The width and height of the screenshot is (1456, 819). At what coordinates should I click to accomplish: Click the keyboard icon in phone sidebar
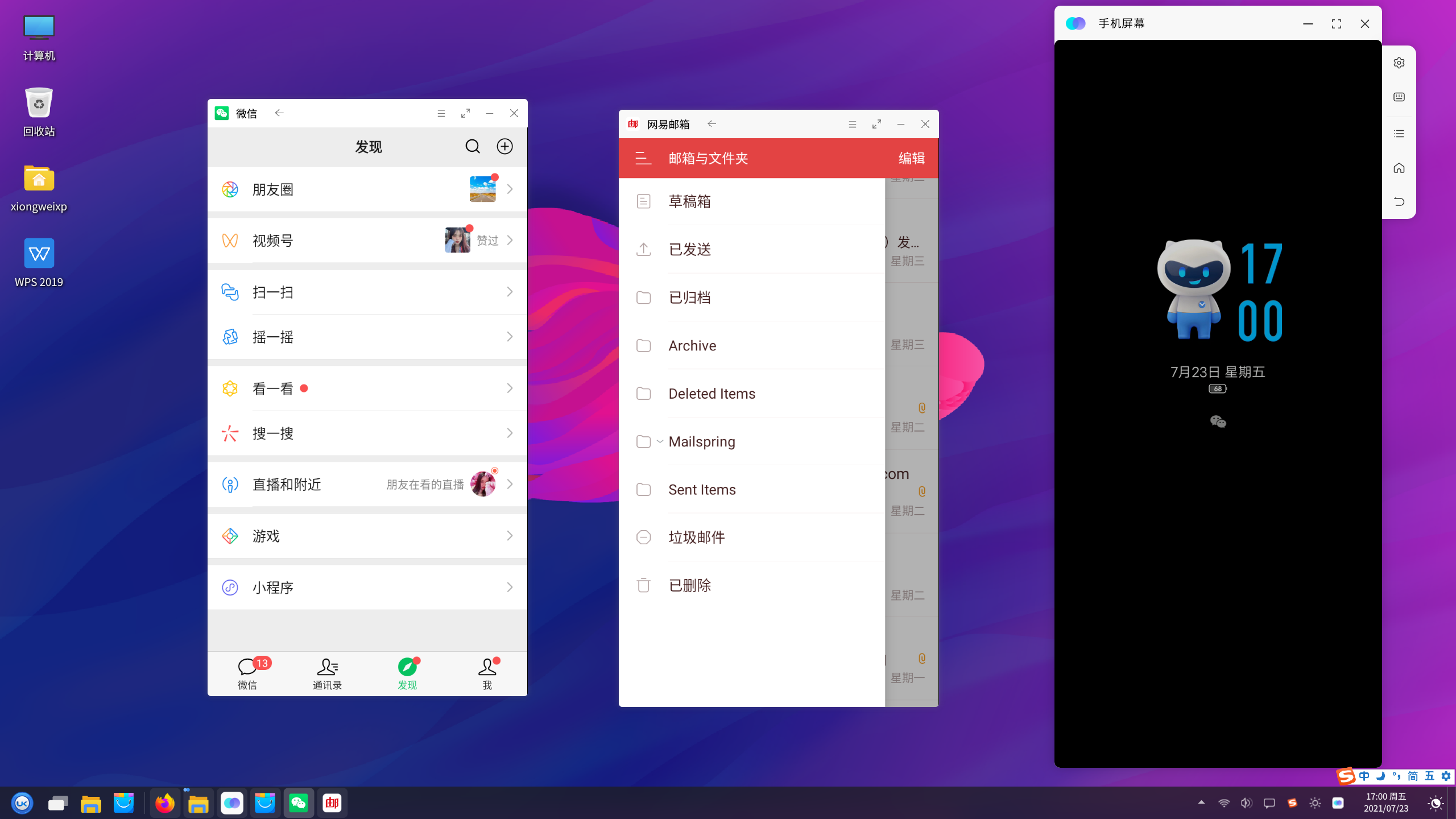coord(1399,97)
